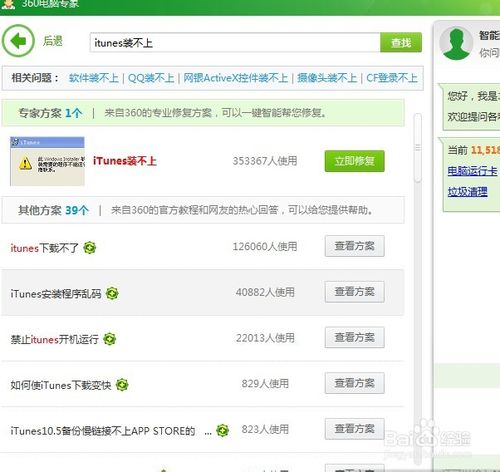Image resolution: width=500 pixels, height=472 pixels.
Task: Click the 其他方案 39个 section header
Action: click(x=203, y=210)
